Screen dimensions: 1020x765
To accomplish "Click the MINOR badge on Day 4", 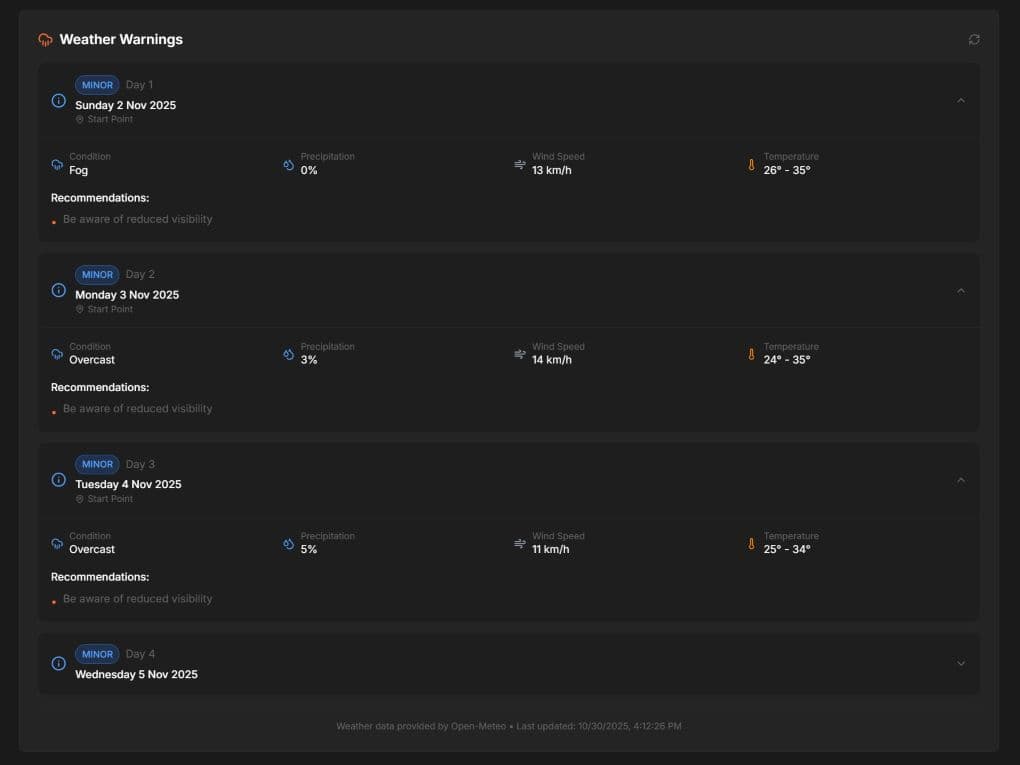I will (97, 654).
